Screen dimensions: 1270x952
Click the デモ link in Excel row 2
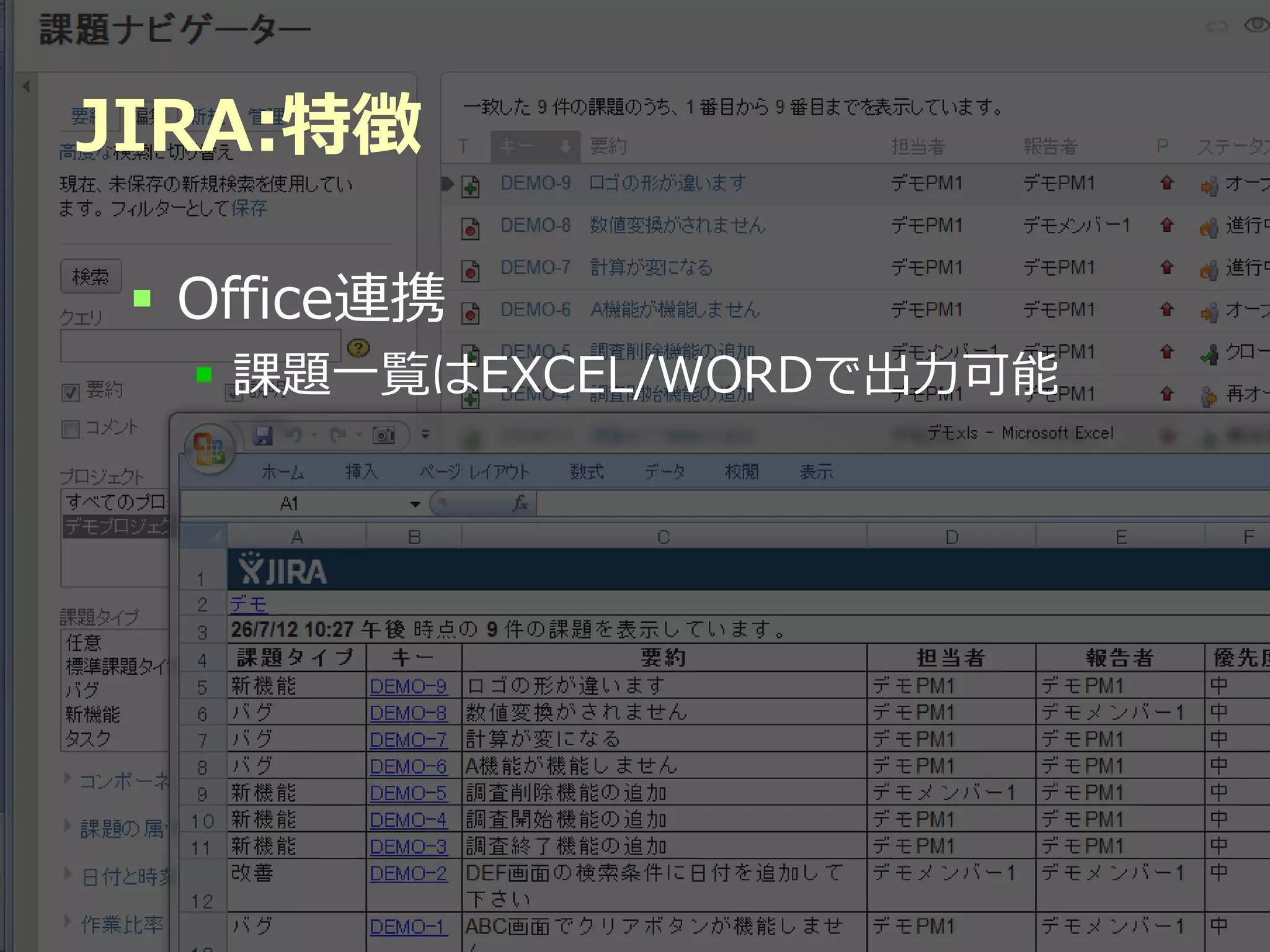[x=248, y=604]
